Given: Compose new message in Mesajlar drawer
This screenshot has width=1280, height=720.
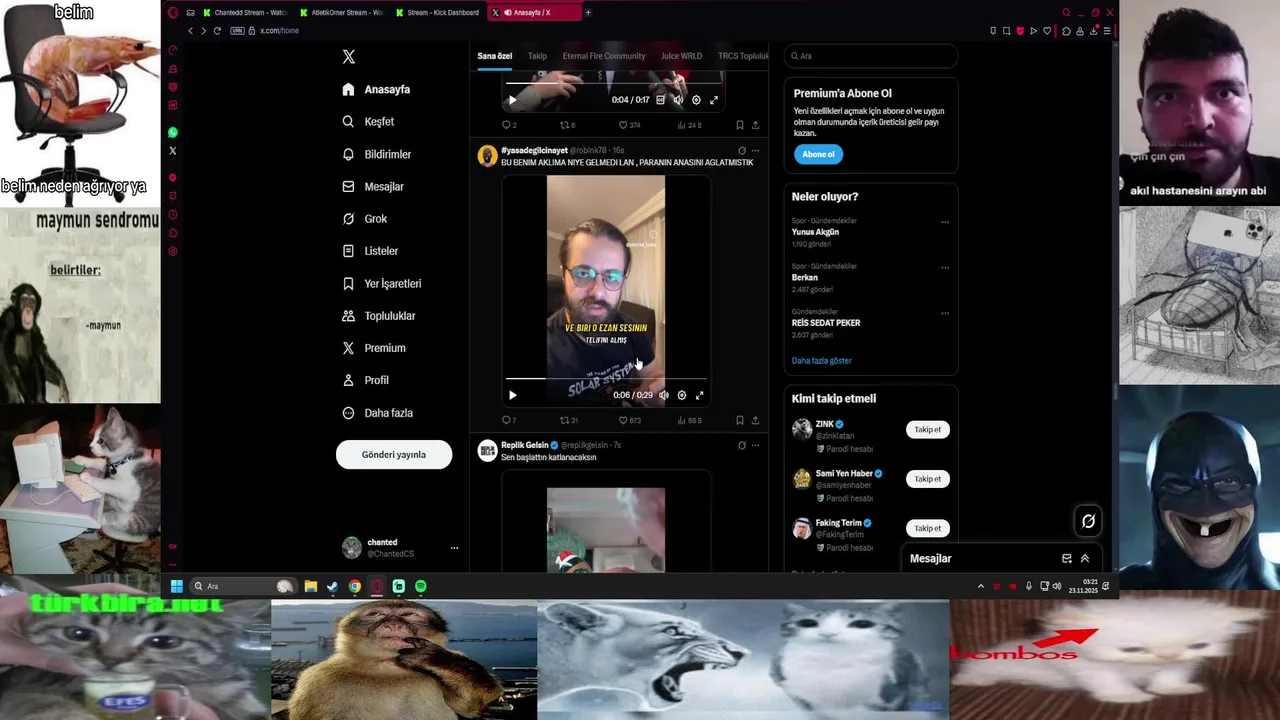Looking at the screenshot, I should (x=1067, y=559).
